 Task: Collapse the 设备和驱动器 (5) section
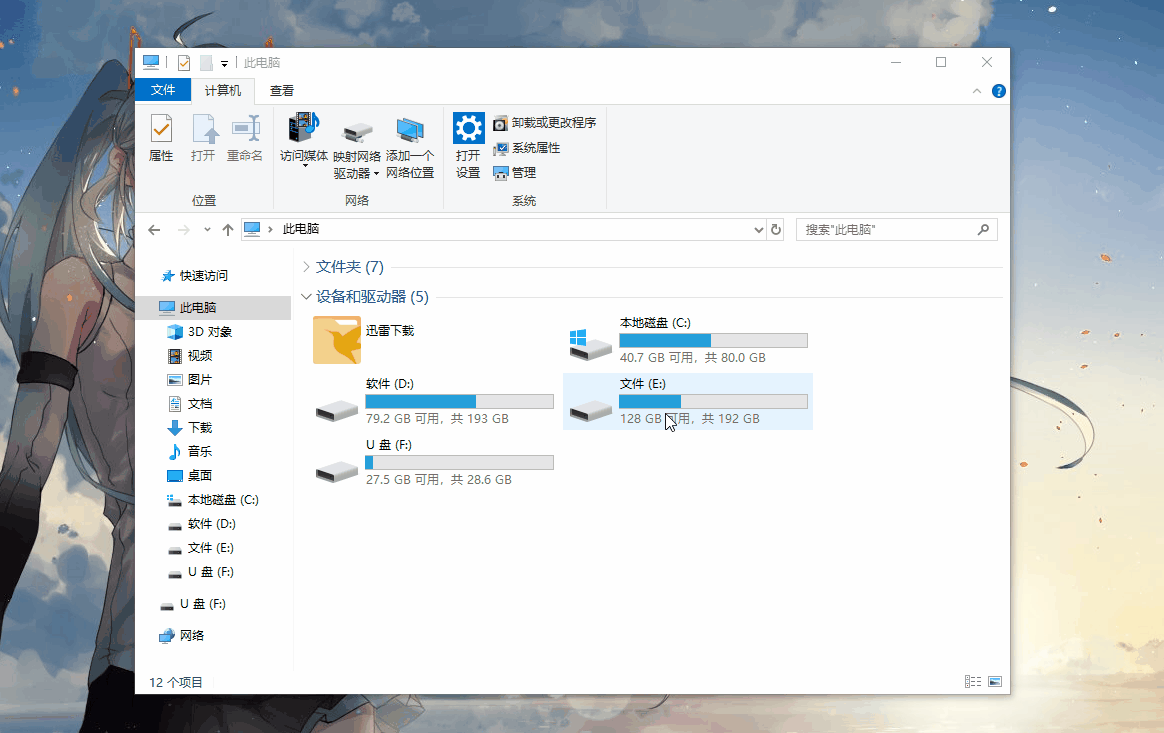point(306,297)
